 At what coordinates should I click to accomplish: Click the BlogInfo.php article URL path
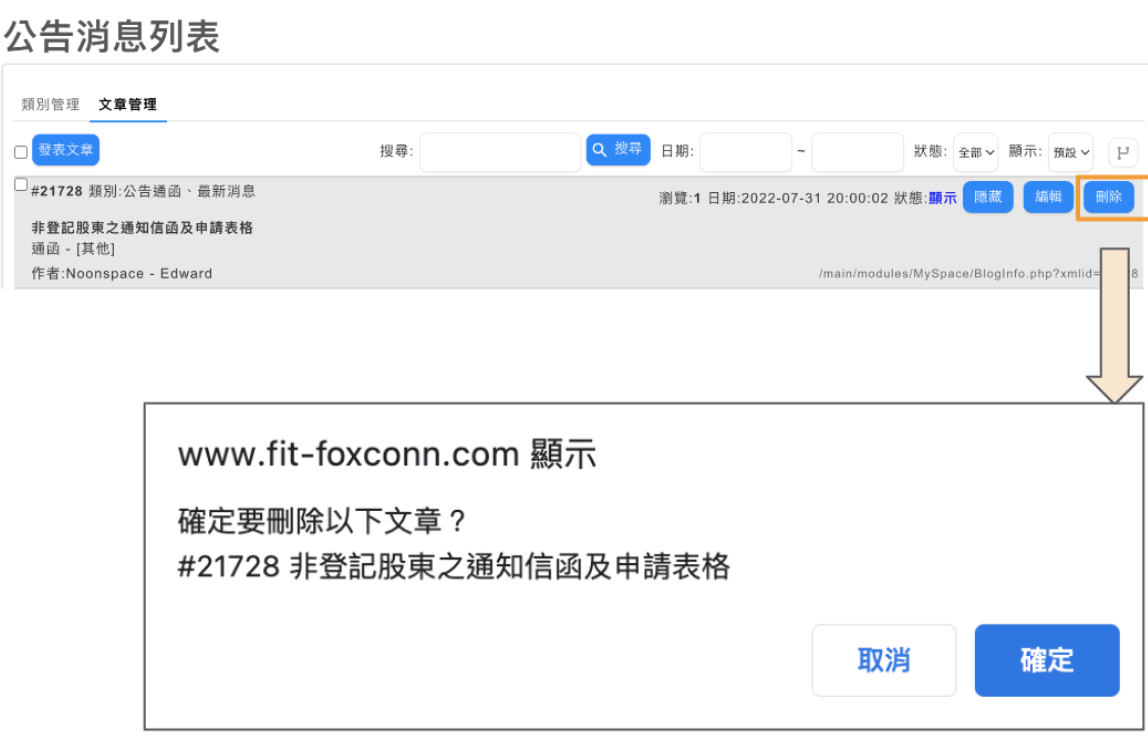pyautogui.click(x=978, y=273)
